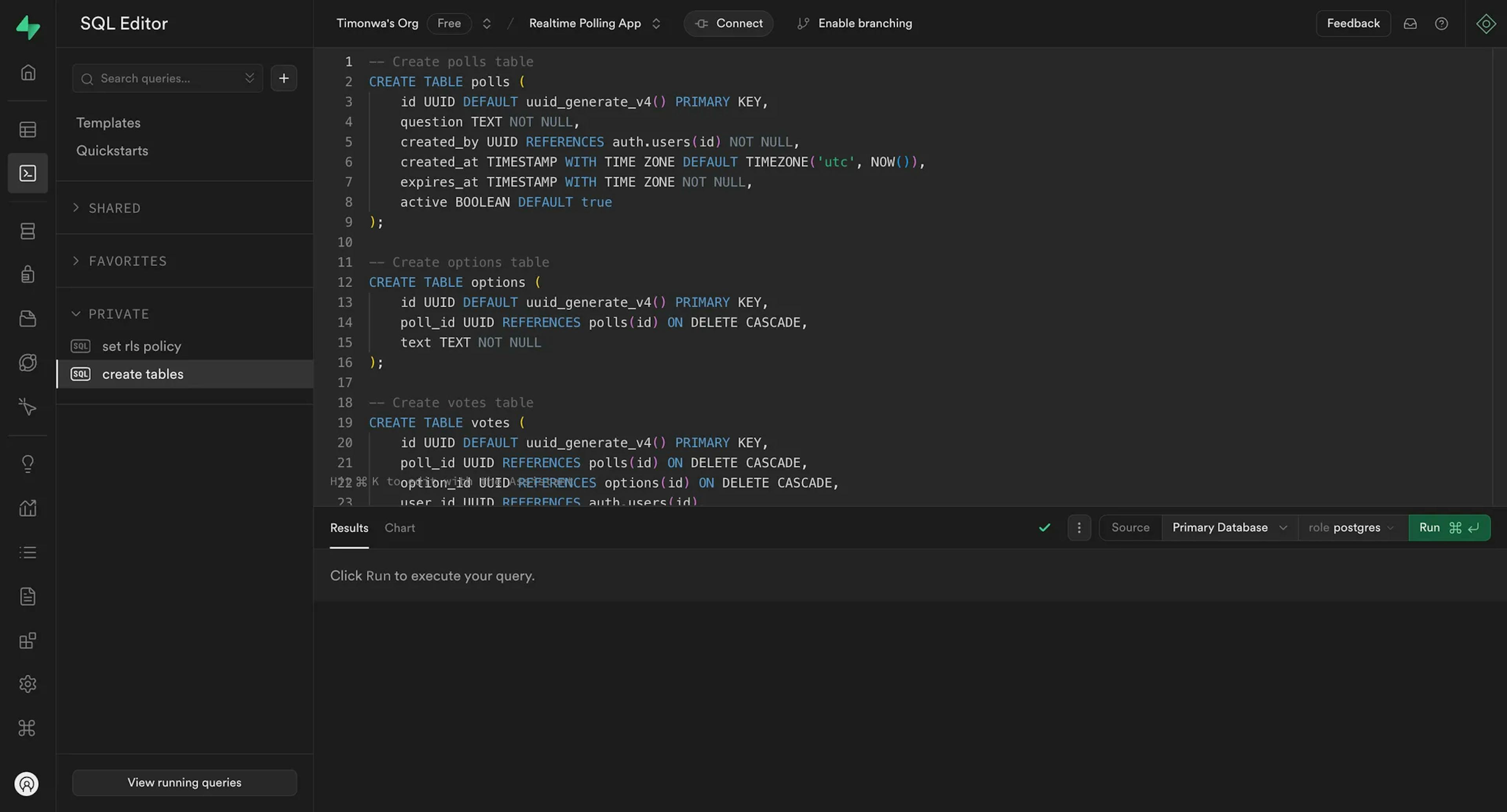Open Advisors lightbulb icon in sidebar

27,464
